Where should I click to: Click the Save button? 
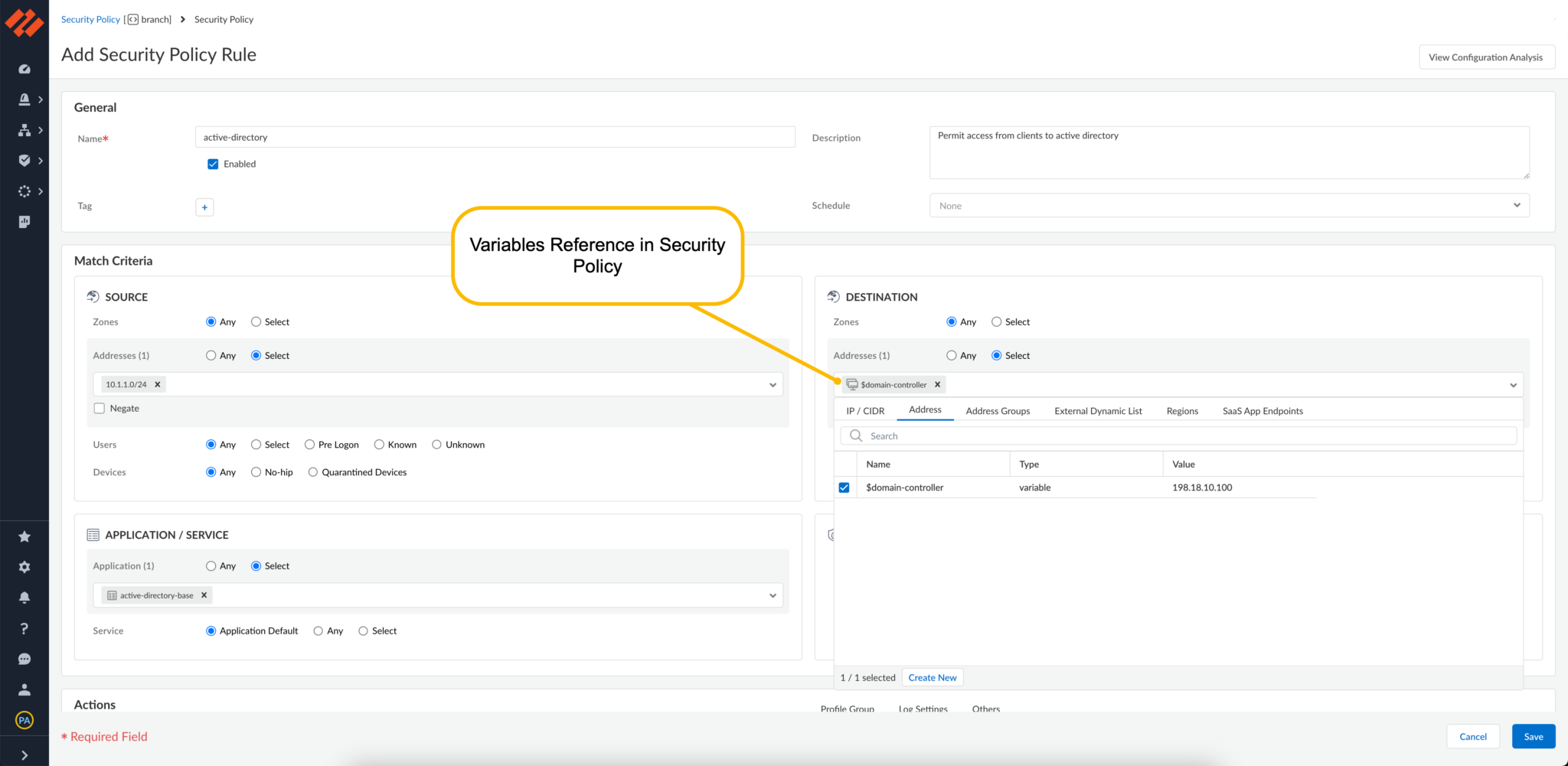1533,736
